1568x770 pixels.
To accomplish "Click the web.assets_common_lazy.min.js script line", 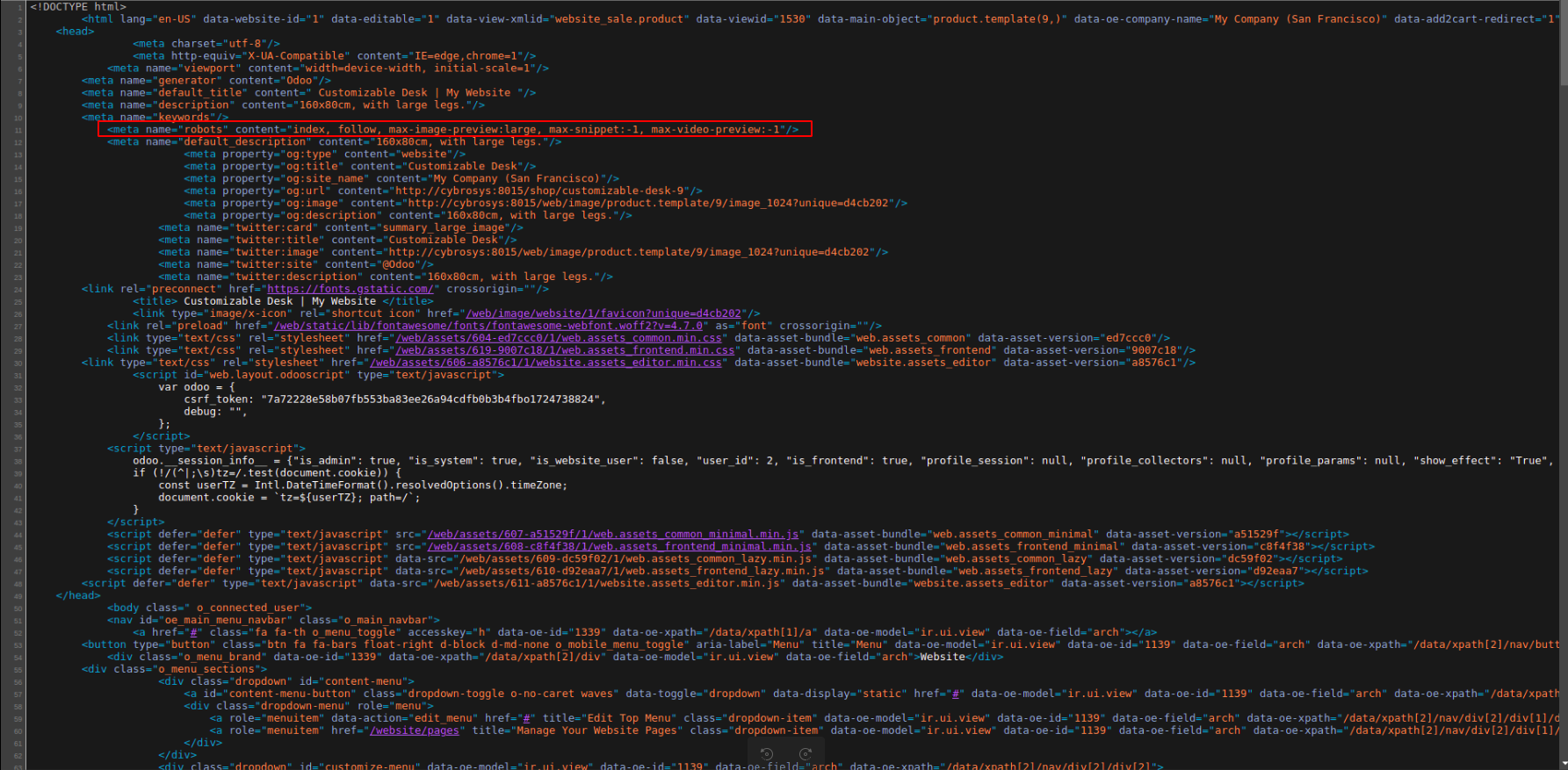I will click(725, 558).
